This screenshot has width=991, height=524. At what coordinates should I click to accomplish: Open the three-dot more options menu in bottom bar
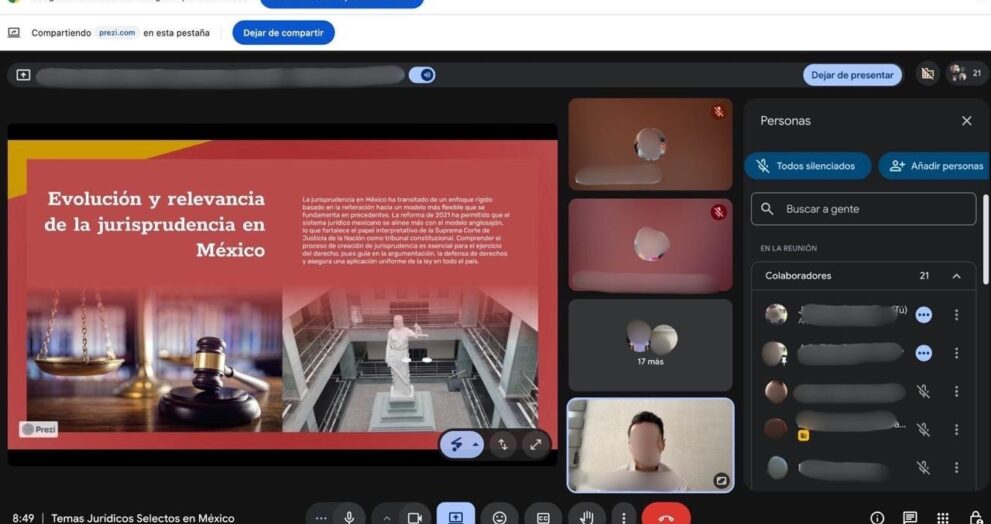pyautogui.click(x=624, y=518)
